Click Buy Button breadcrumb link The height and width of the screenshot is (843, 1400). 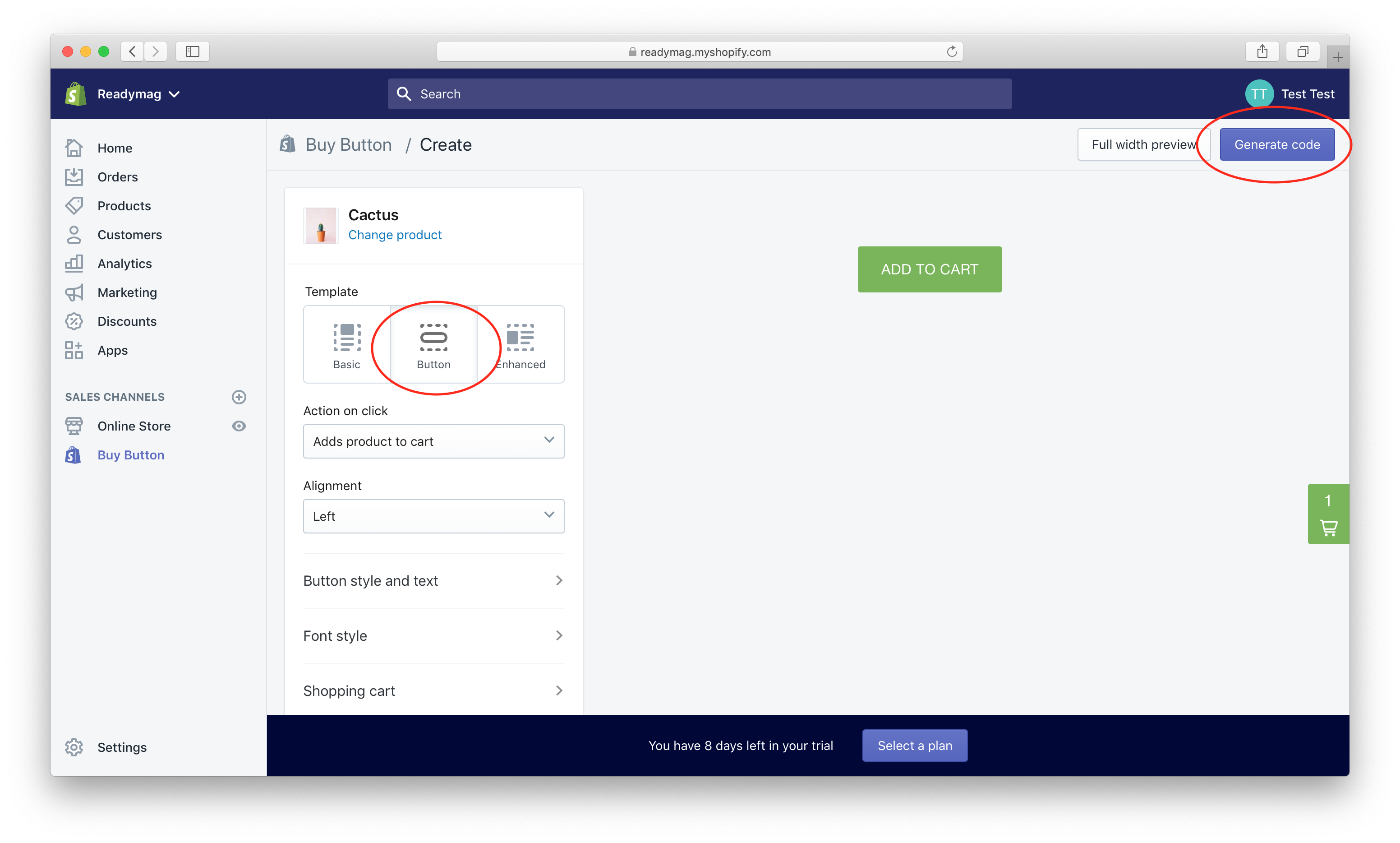349,144
